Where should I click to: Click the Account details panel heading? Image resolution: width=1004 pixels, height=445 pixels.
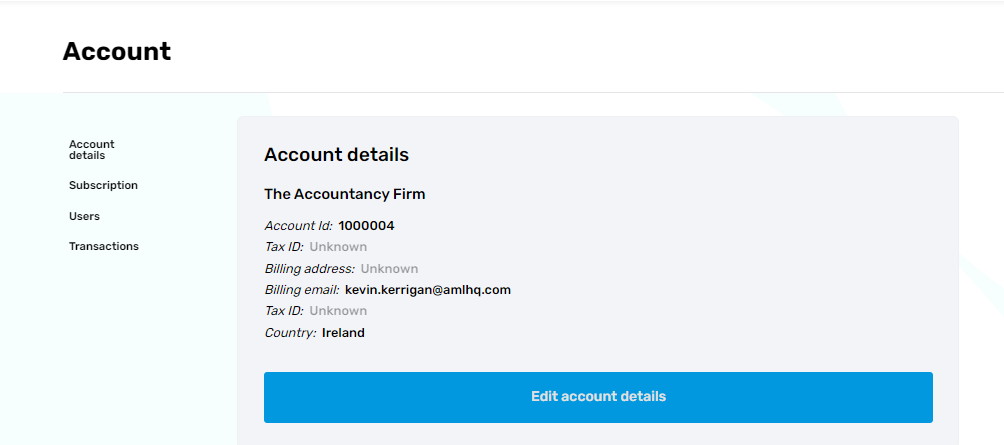(336, 155)
